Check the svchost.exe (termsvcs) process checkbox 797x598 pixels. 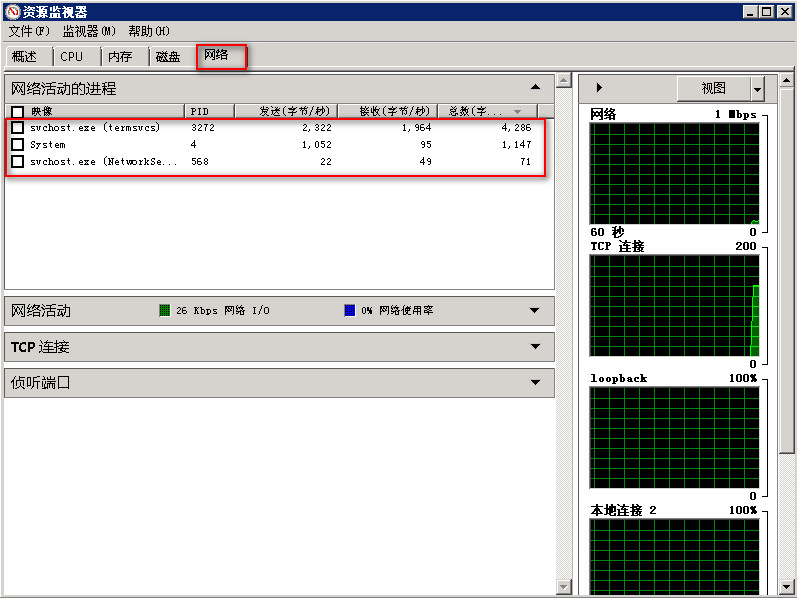click(18, 127)
